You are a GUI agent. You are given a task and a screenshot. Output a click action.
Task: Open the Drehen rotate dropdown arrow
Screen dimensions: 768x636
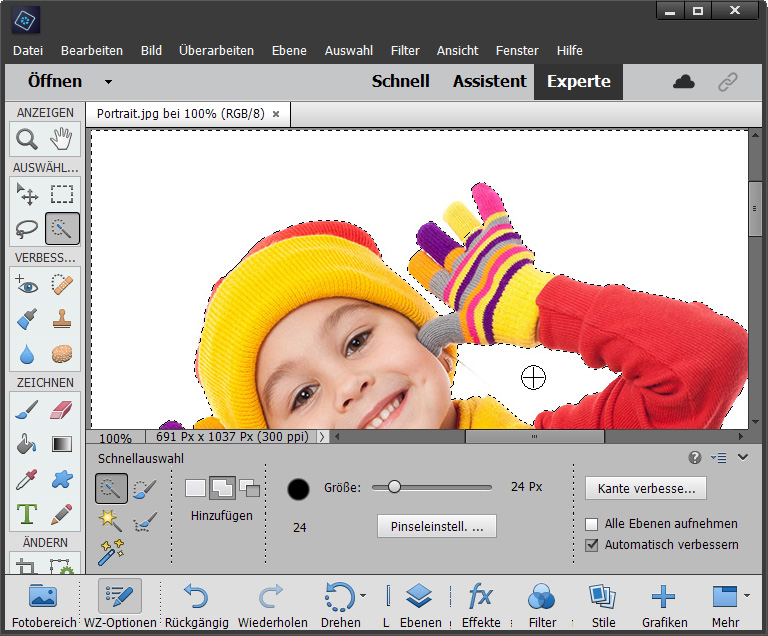click(x=362, y=597)
